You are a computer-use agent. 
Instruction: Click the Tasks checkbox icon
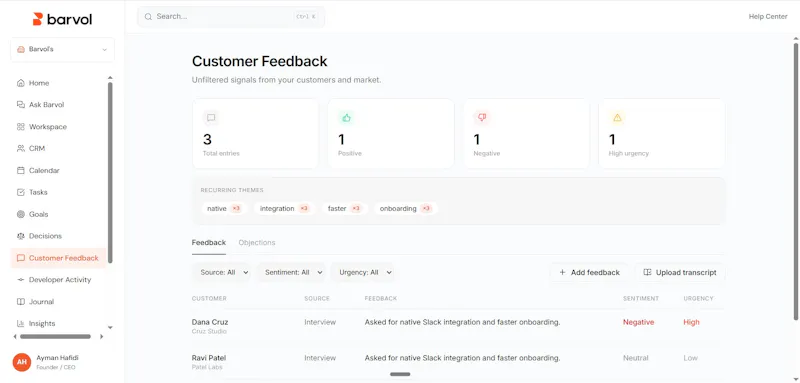(20, 192)
